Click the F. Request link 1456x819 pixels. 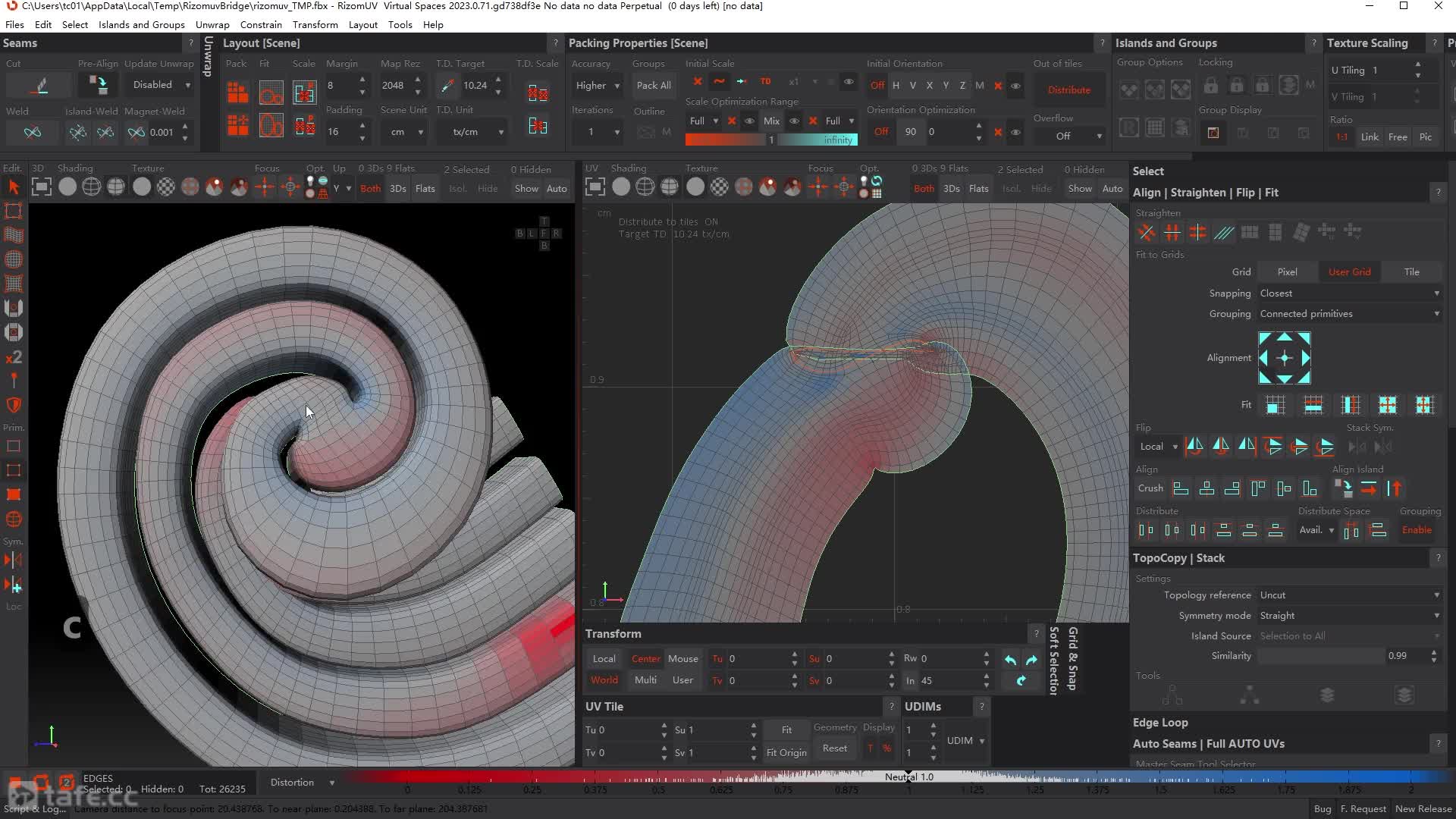click(1363, 809)
